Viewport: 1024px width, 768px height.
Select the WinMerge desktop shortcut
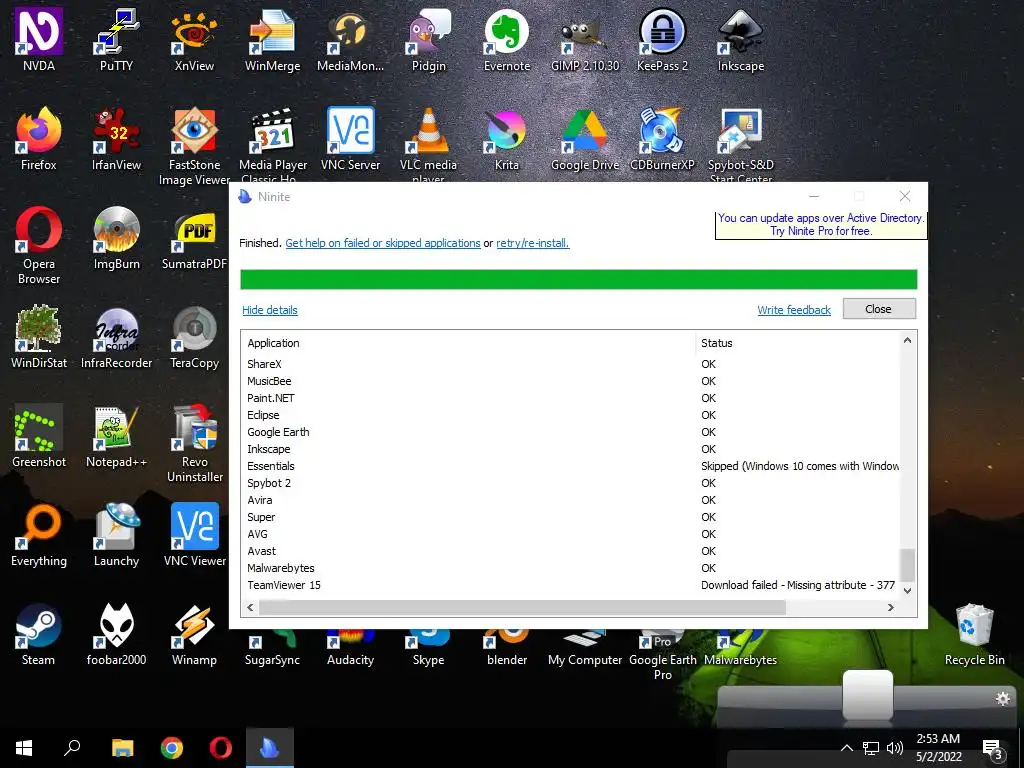272,39
